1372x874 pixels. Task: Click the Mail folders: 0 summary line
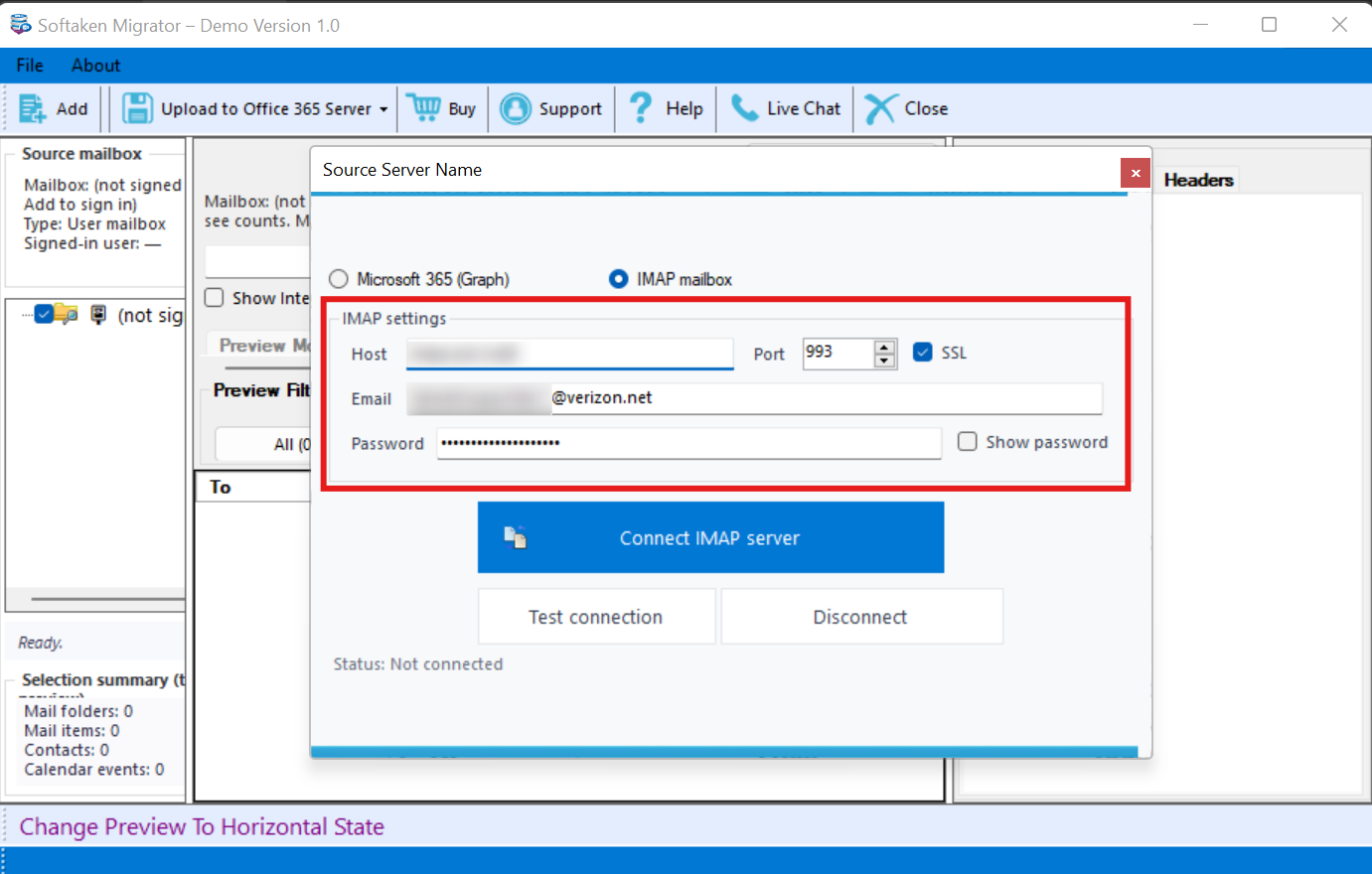78,711
